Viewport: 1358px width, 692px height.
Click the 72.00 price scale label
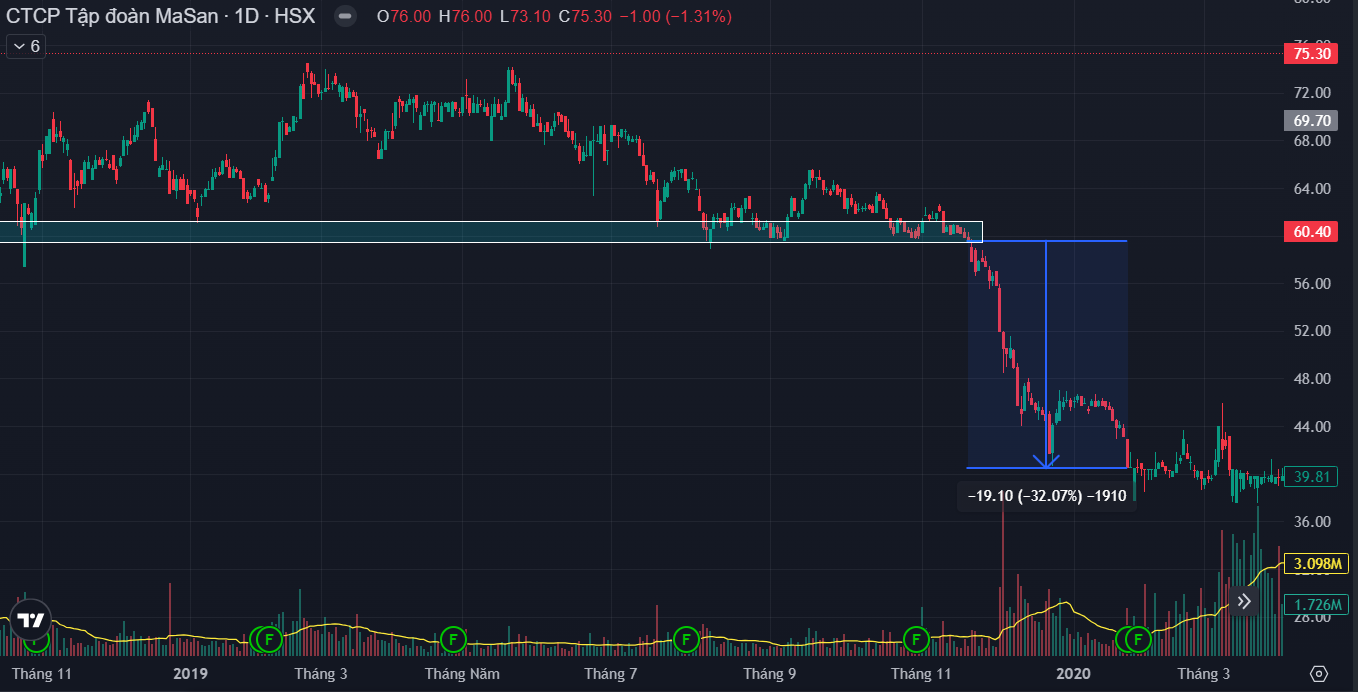pos(1311,93)
